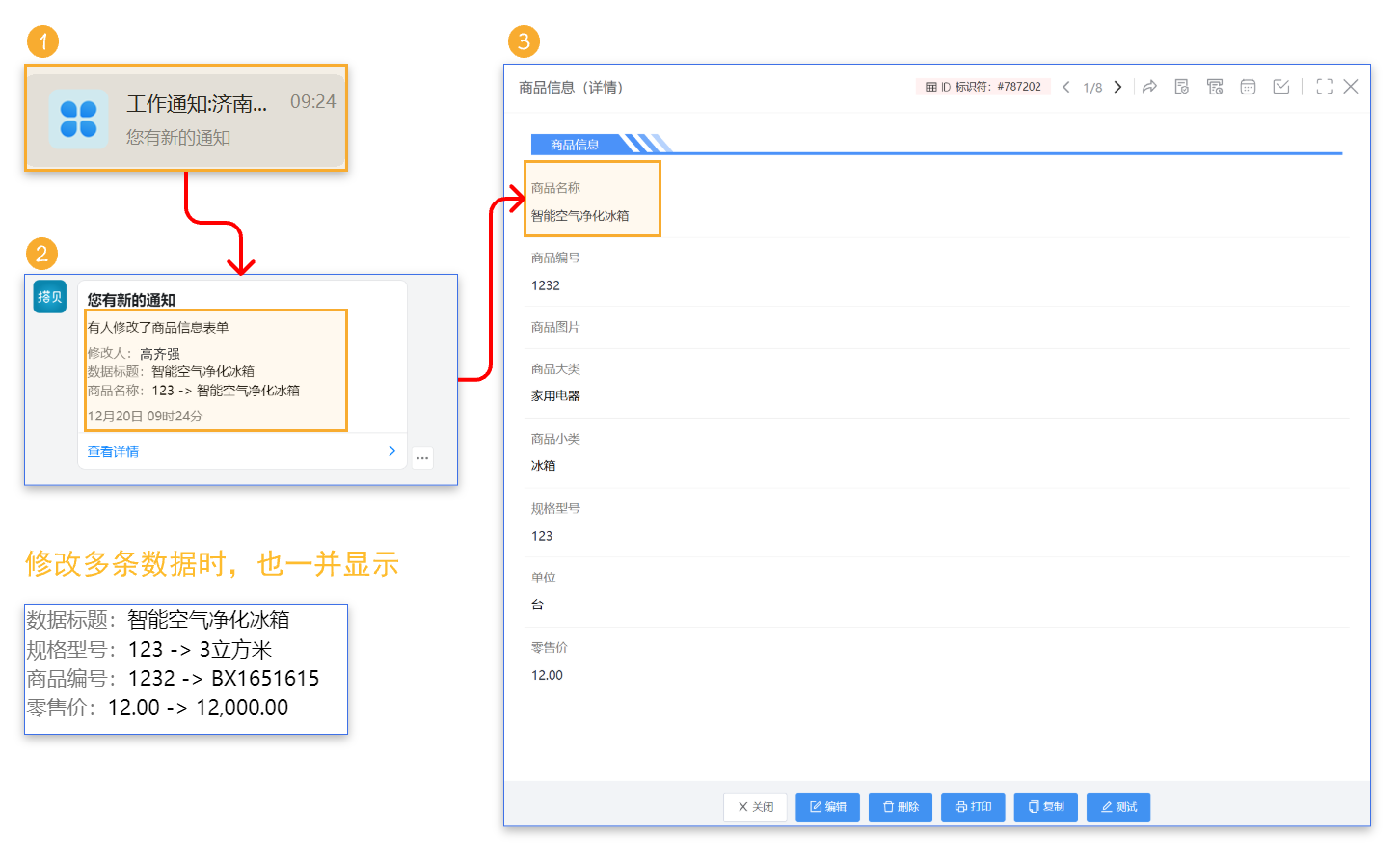1400x864 pixels.
Task: Open the more options ellipsis on notification card
Action: tap(422, 457)
